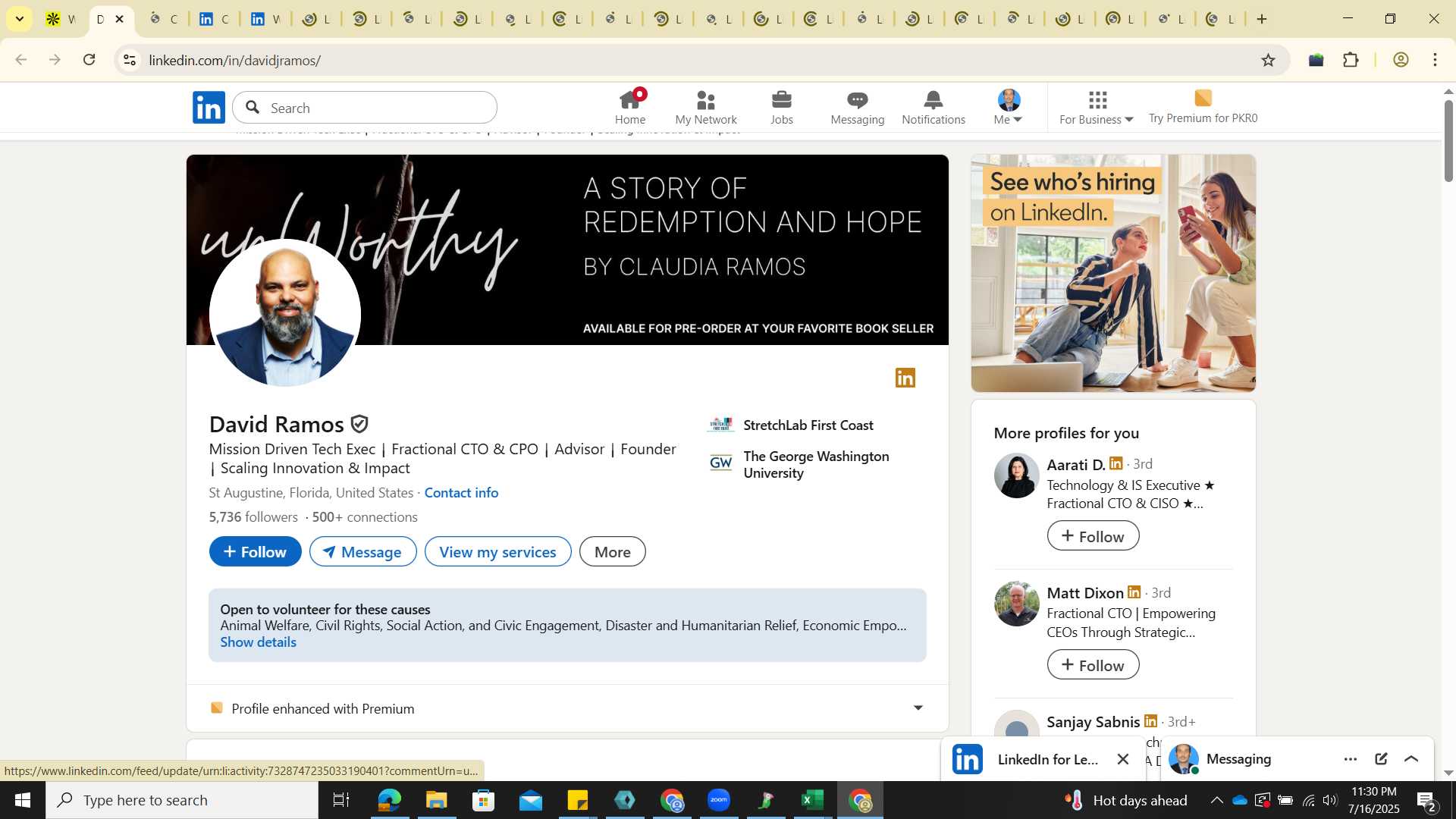Open Aarati D. profile picture

(x=1016, y=475)
